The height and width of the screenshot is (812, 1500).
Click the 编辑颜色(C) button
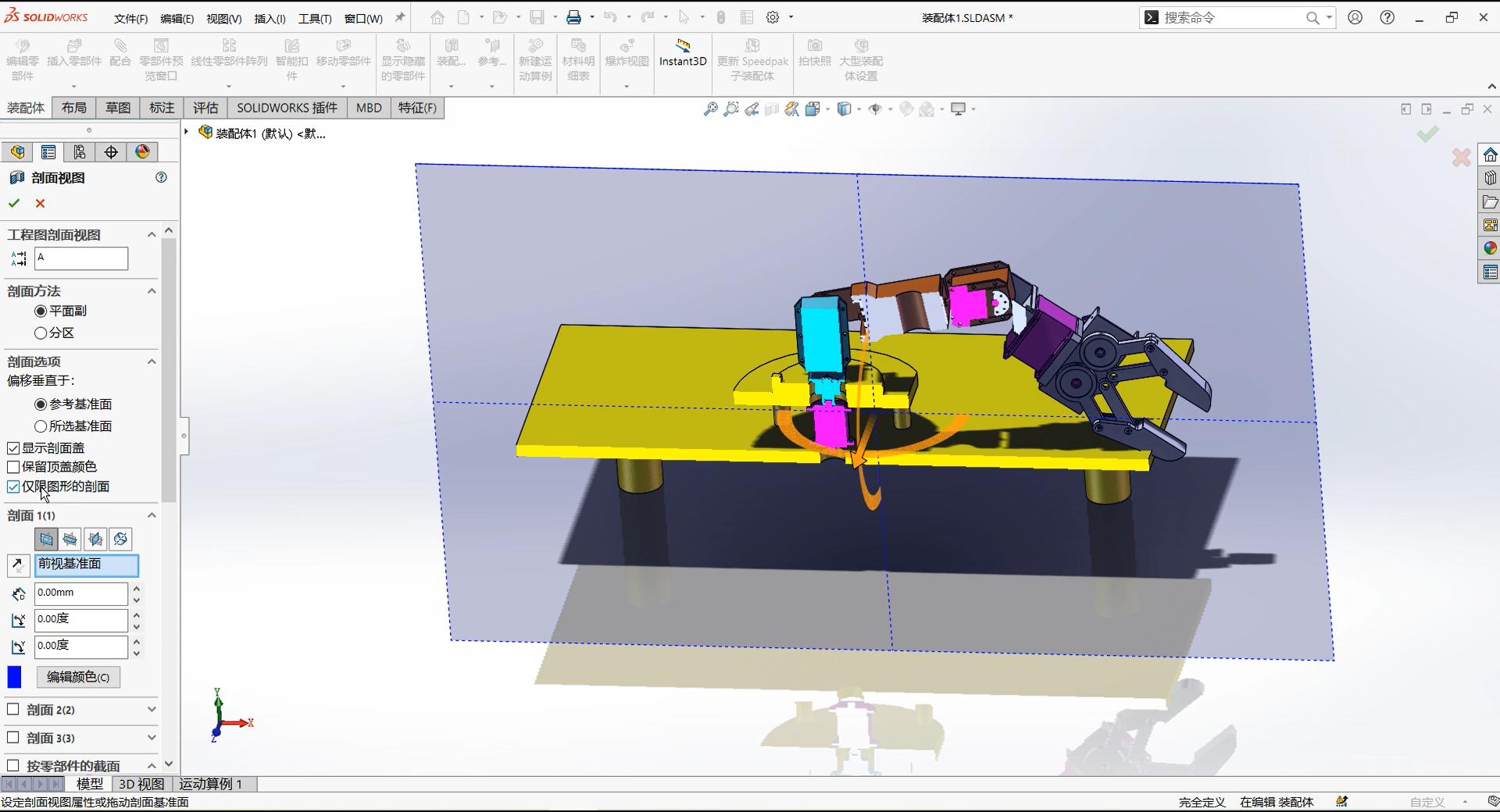coord(78,677)
